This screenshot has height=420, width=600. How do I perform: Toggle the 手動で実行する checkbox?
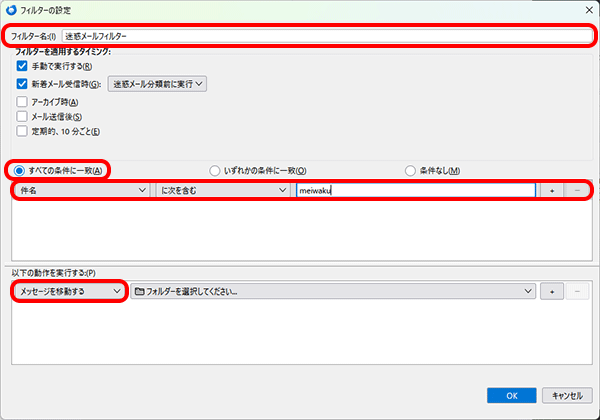click(x=22, y=66)
